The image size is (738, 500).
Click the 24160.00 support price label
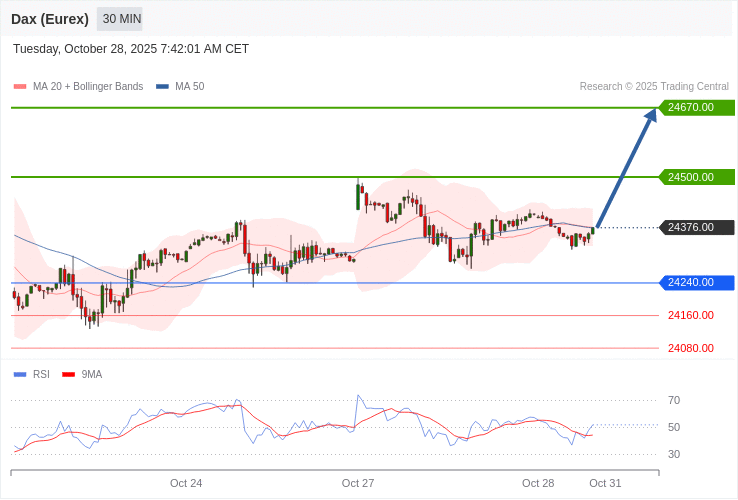[691, 316]
